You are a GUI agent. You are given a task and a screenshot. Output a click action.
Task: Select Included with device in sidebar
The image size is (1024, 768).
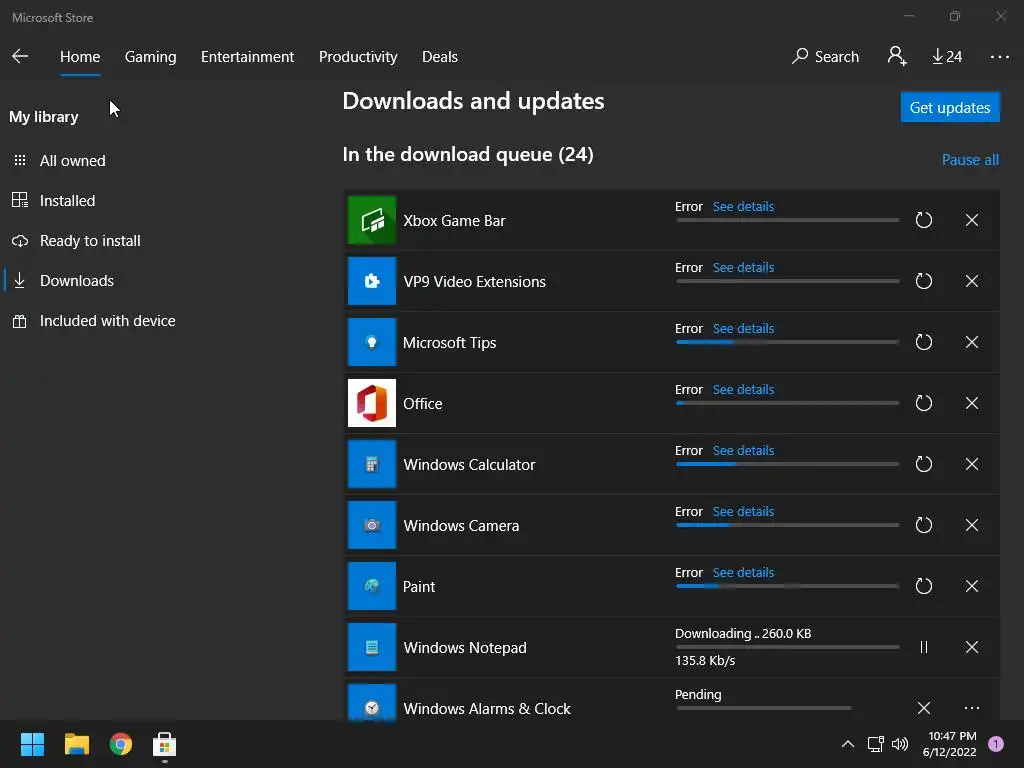(94, 321)
